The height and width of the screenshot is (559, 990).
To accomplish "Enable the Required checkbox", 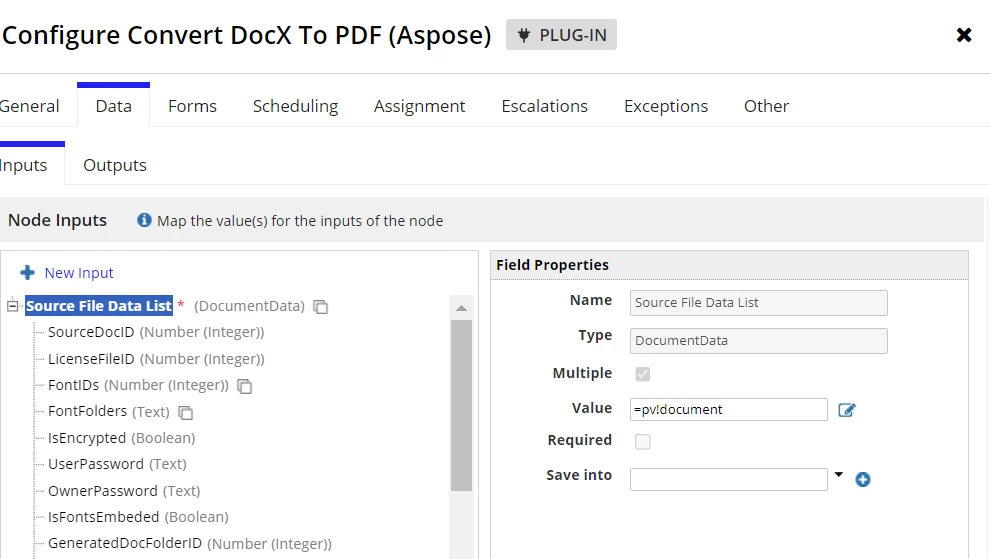I will (x=643, y=442).
